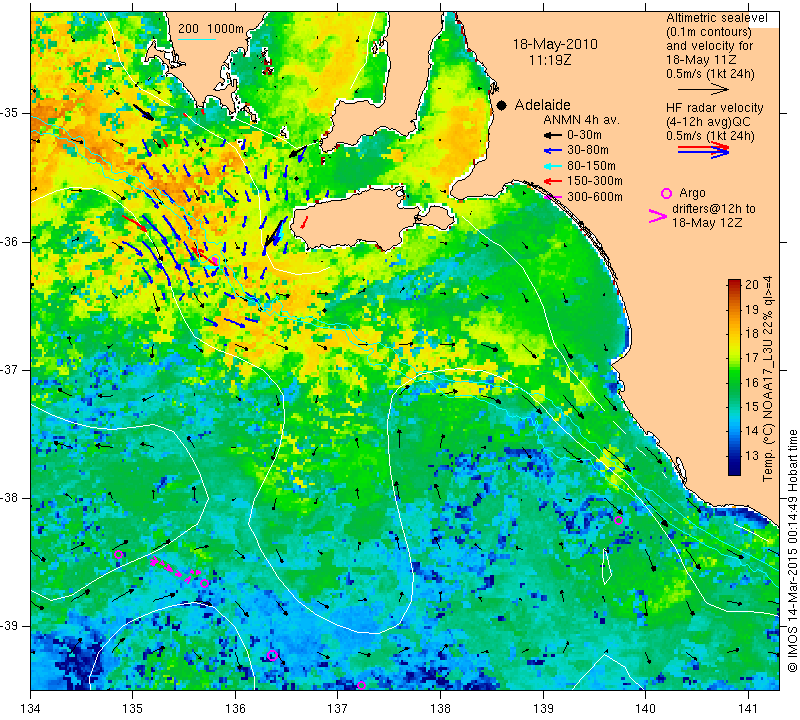Select the cyan 80-150m legend arrow
The image size is (800, 720).
[552, 166]
